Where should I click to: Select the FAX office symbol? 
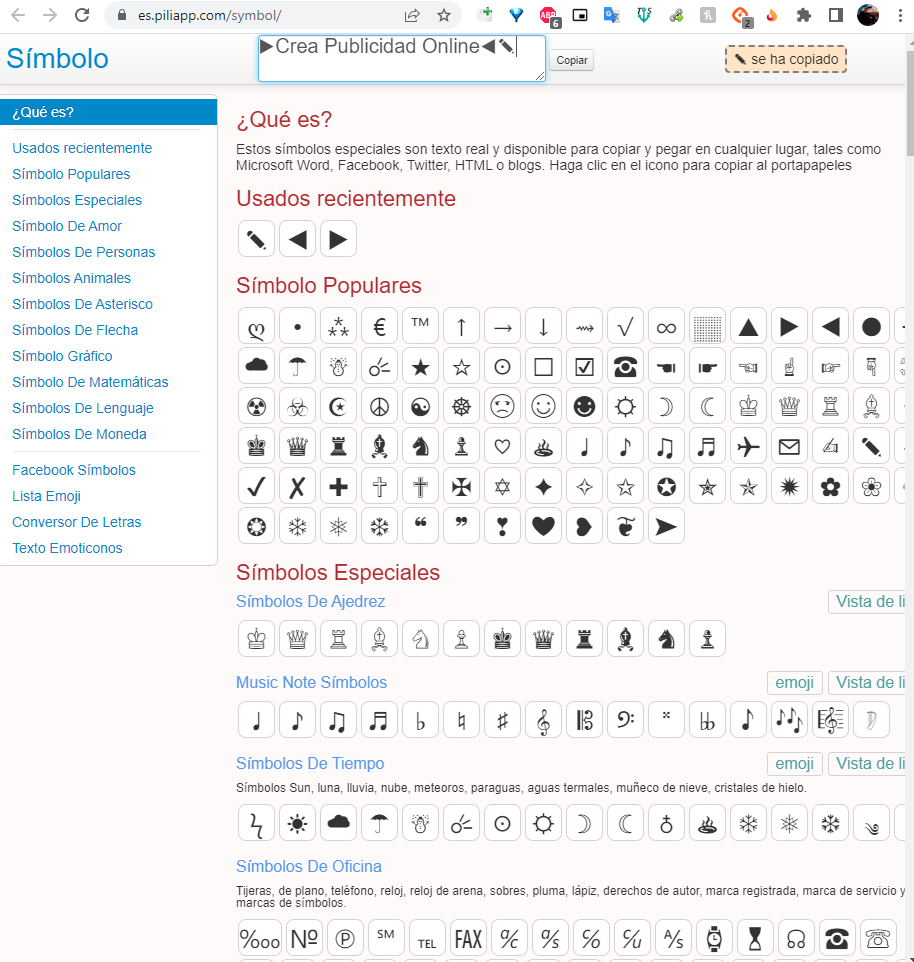(468, 939)
